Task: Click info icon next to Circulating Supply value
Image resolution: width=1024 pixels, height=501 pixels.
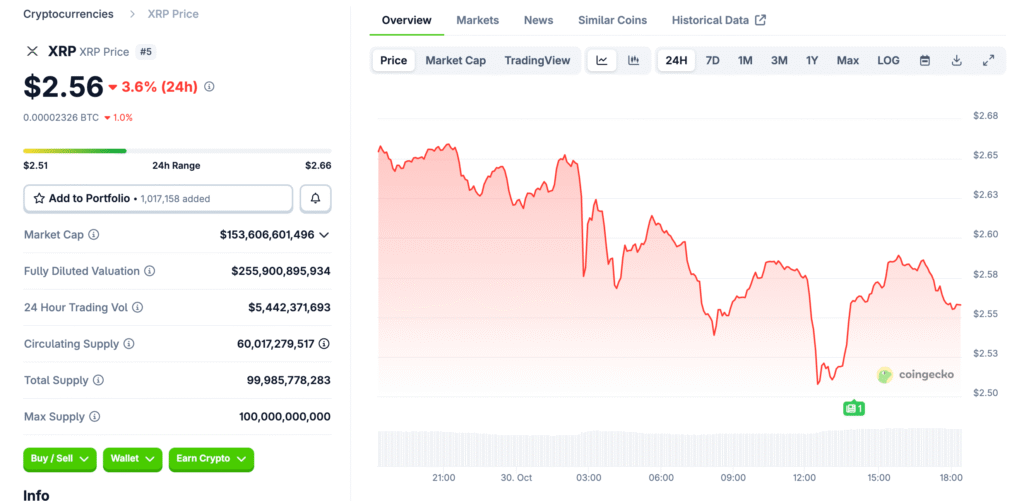Action: click(324, 344)
